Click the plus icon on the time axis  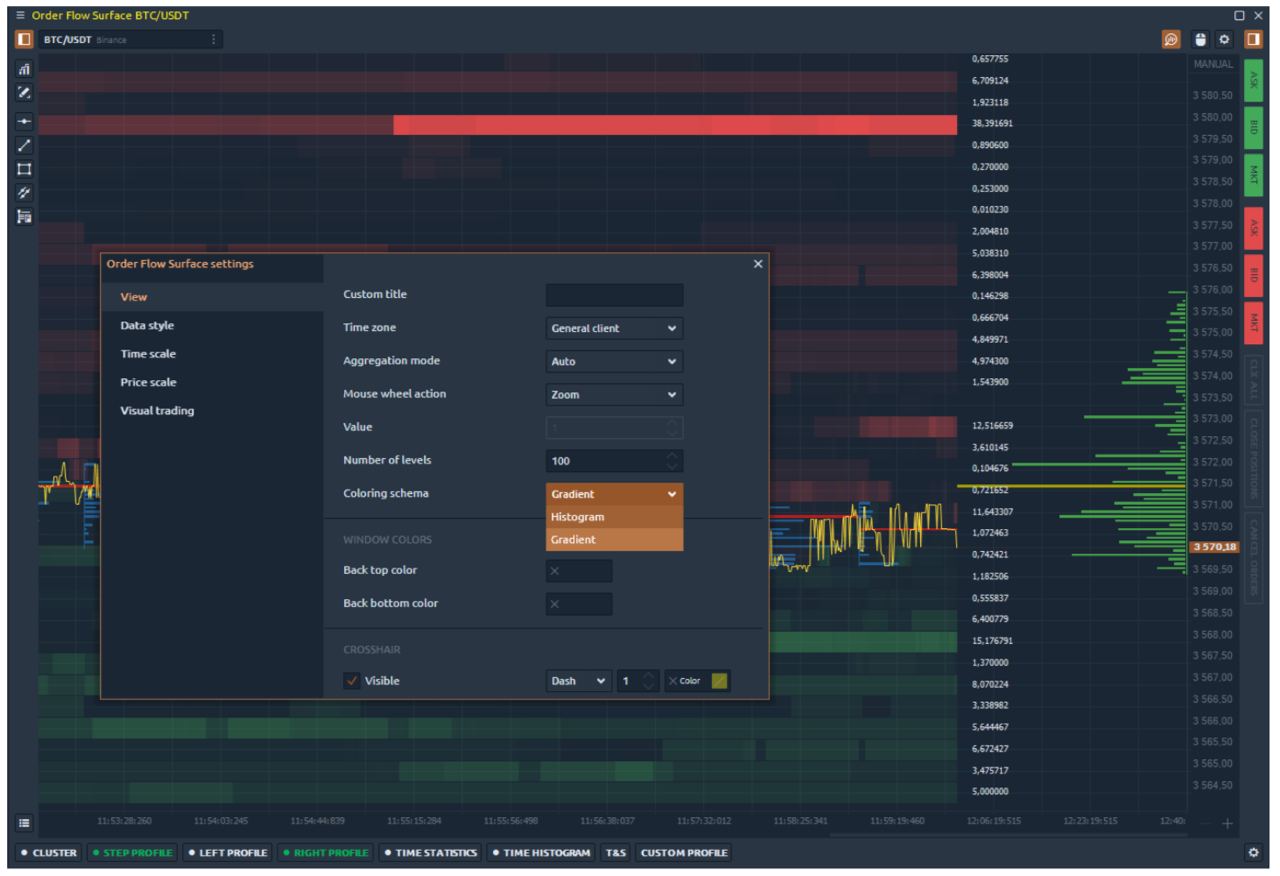pos(1227,823)
